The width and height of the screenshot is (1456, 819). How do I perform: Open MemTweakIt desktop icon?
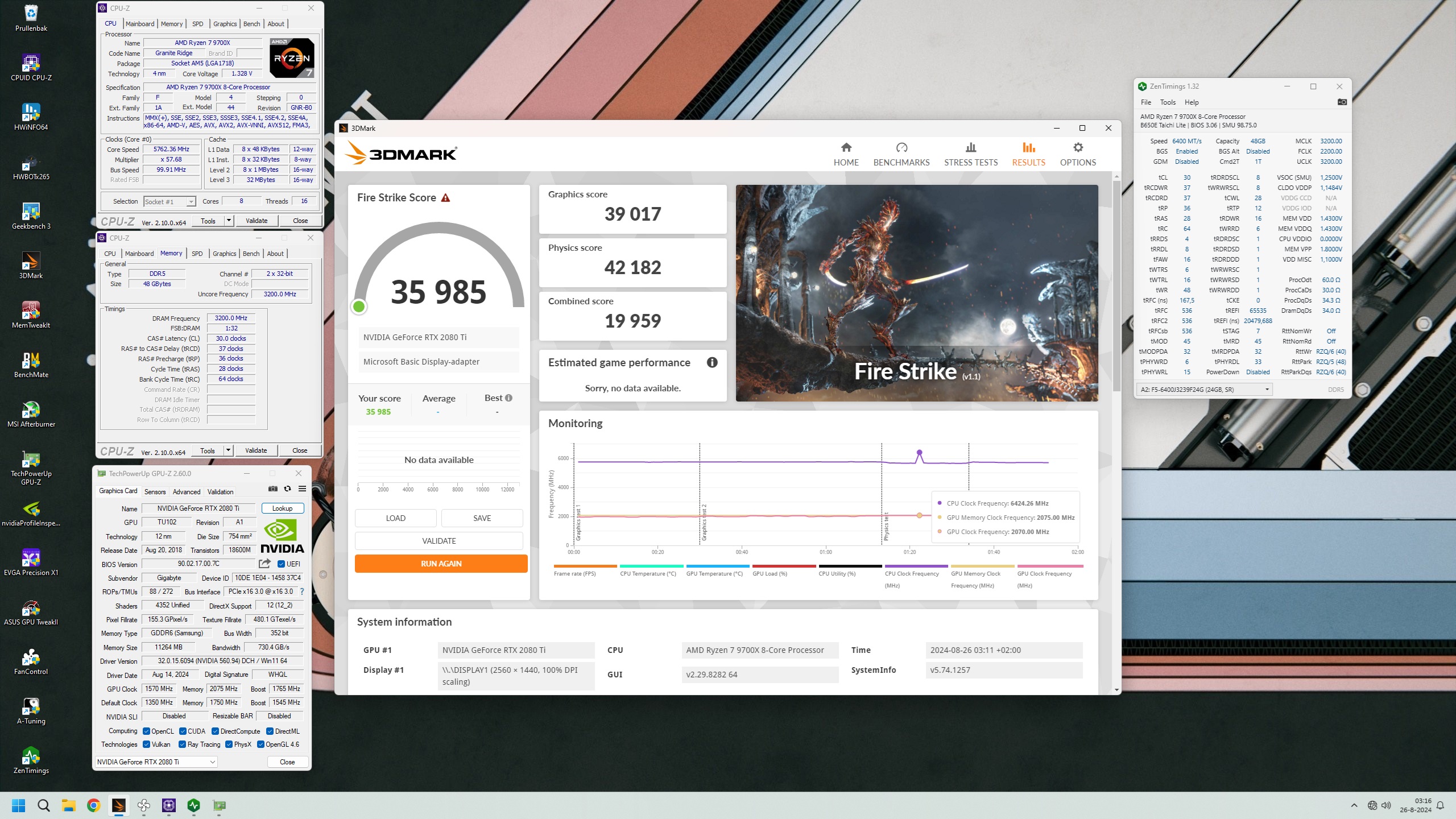point(31,315)
